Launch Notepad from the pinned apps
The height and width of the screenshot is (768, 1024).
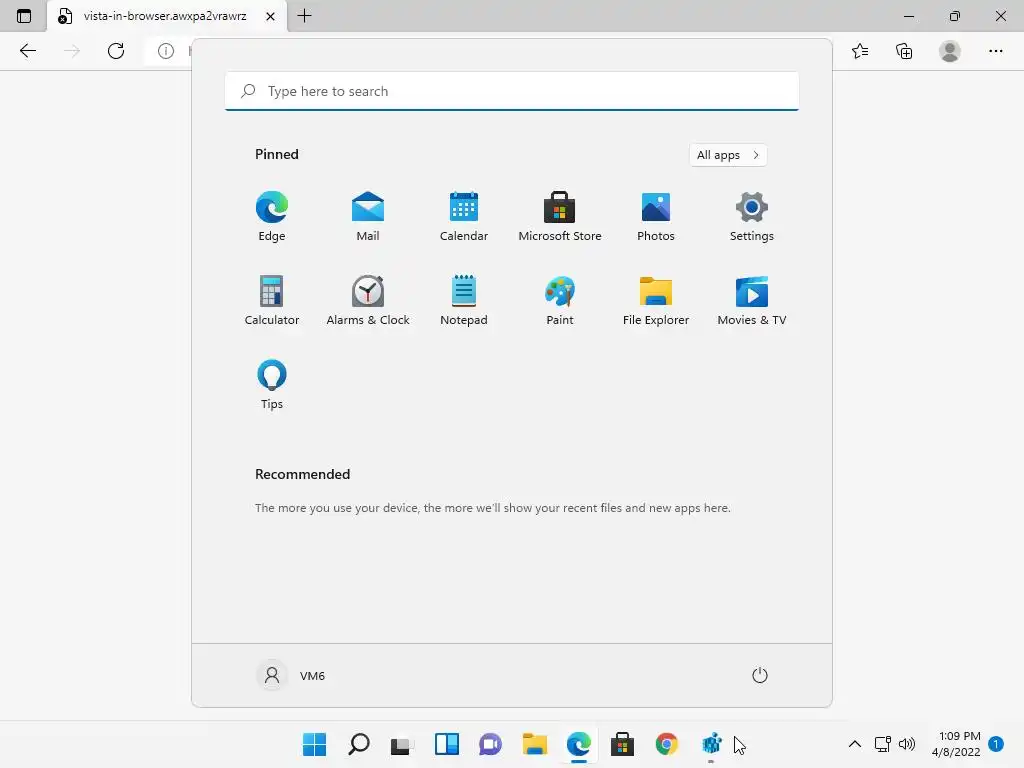[x=464, y=300]
